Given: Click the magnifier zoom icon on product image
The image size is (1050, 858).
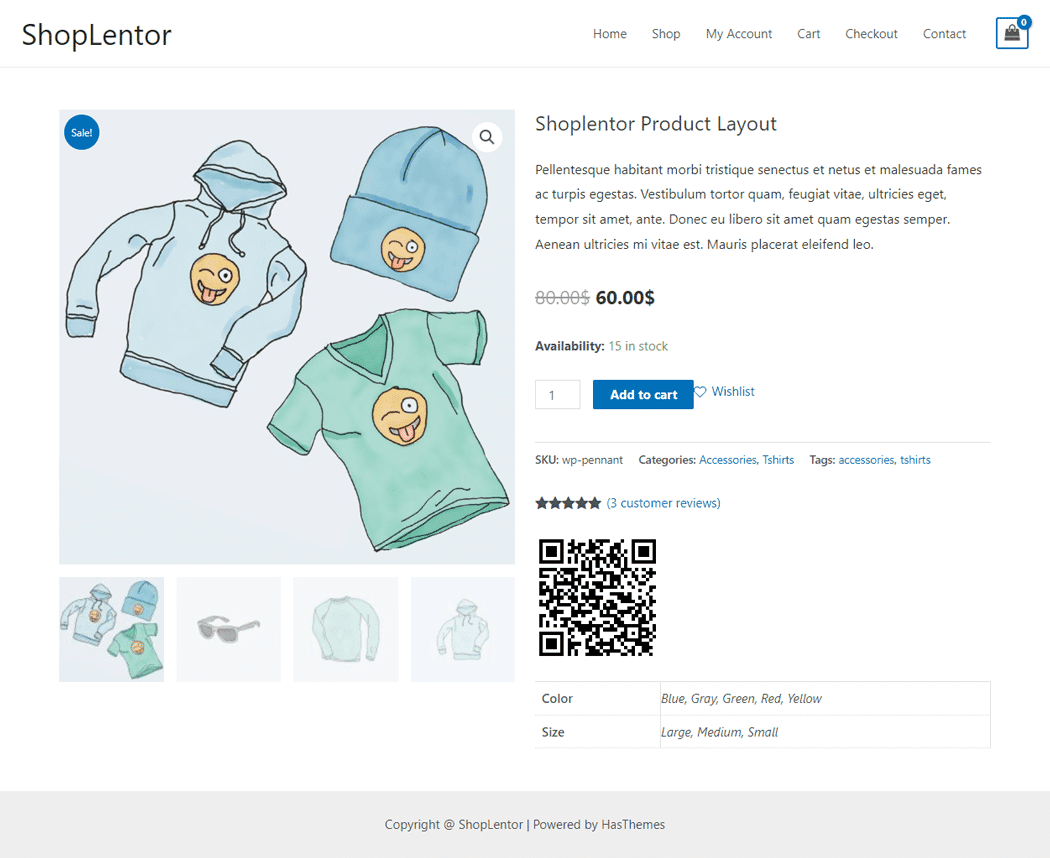Looking at the screenshot, I should [487, 137].
